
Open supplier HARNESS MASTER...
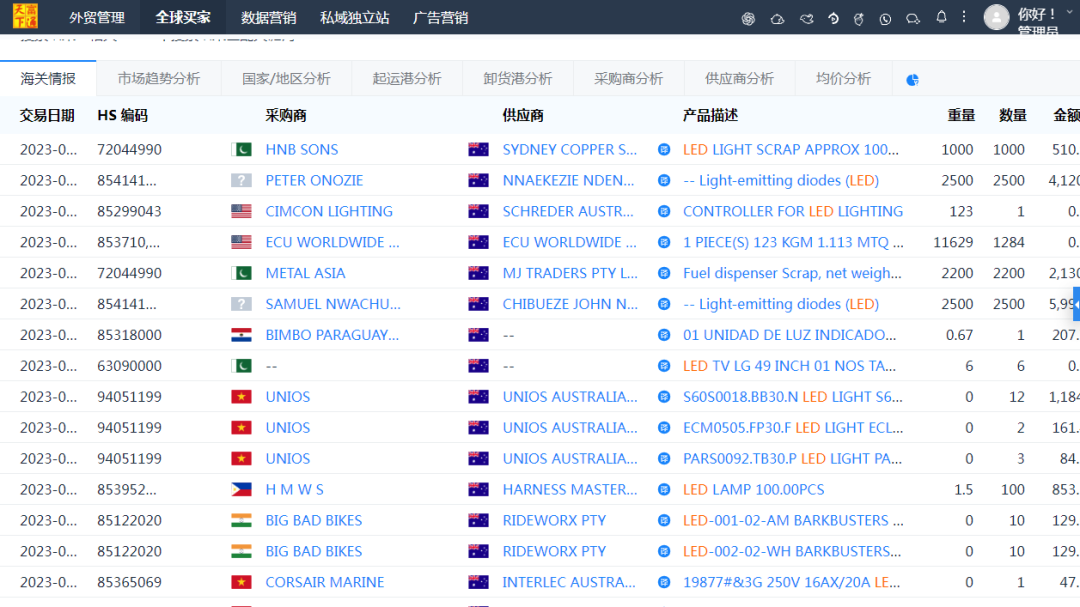tap(570, 490)
